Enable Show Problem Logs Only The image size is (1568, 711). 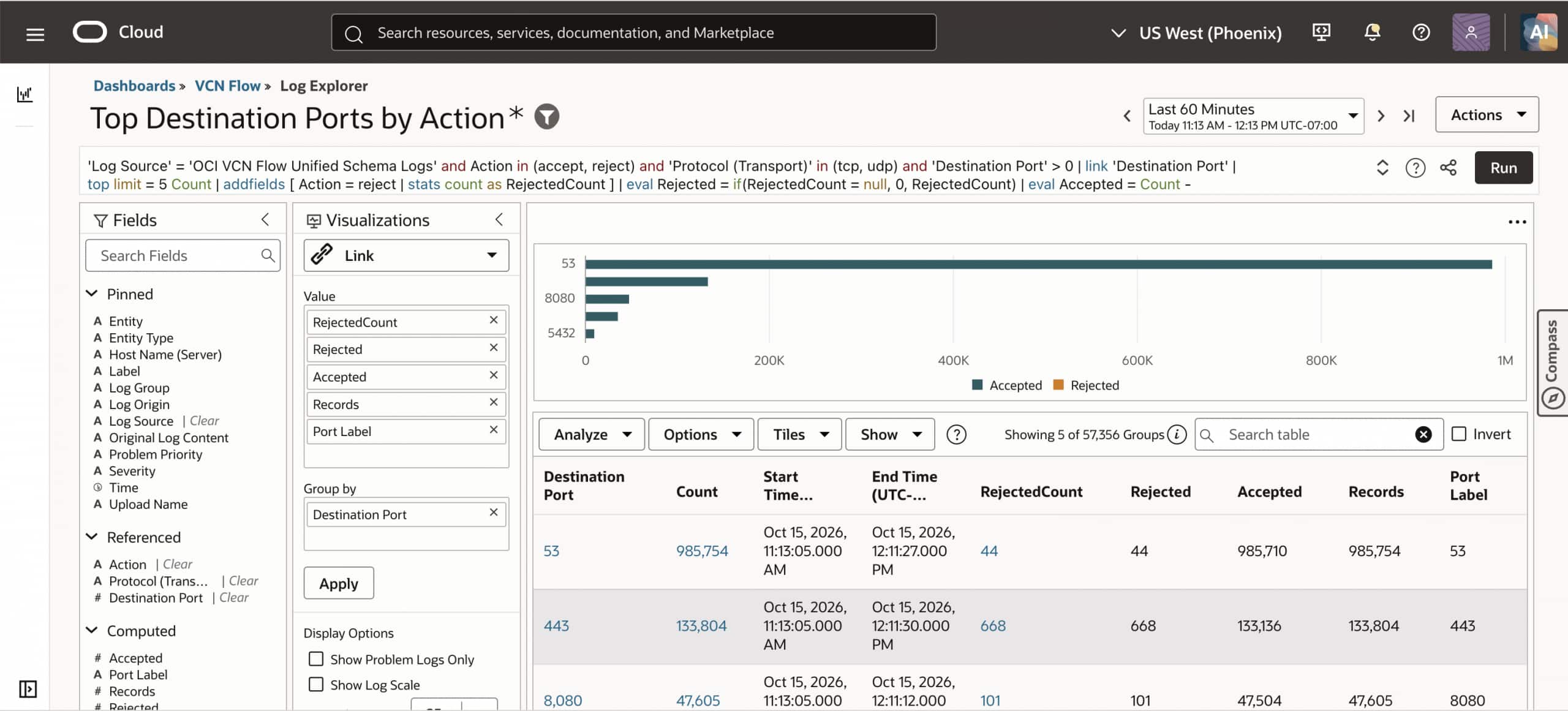[x=316, y=658]
